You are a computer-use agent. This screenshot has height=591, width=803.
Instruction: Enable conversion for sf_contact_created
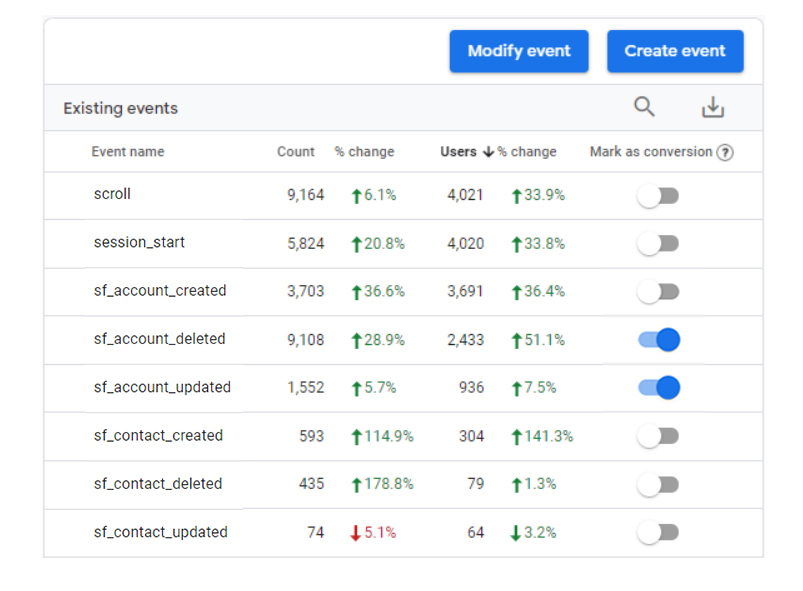coord(658,436)
